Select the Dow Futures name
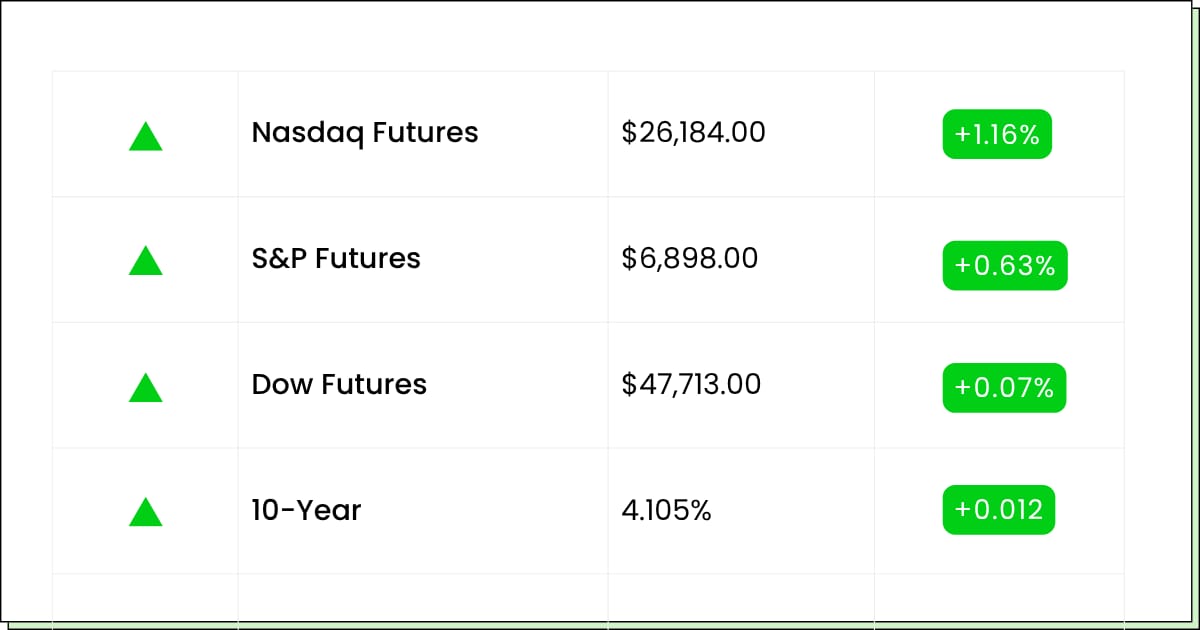 [x=339, y=385]
